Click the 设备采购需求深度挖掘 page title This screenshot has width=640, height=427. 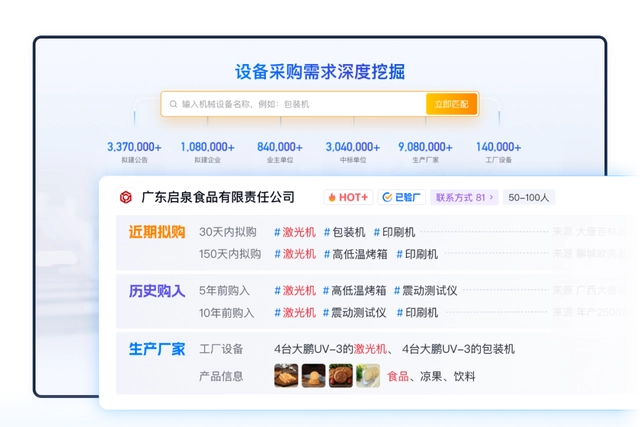pyautogui.click(x=320, y=72)
